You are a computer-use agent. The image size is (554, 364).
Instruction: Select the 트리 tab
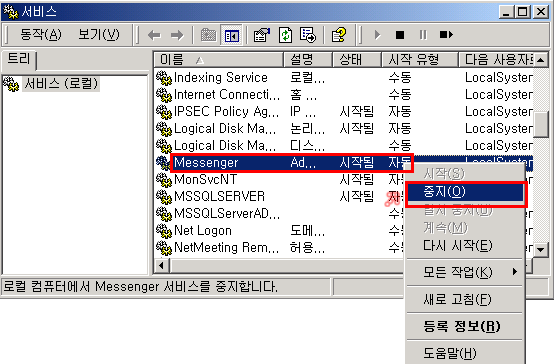19,59
